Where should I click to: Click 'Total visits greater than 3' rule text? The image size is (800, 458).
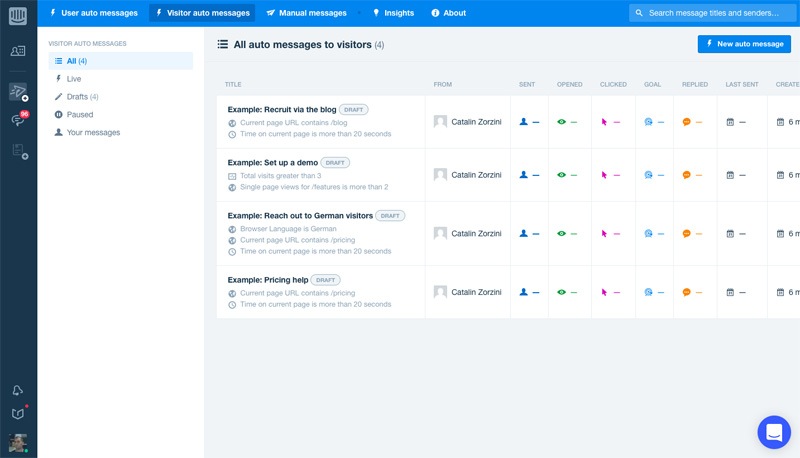(281, 176)
